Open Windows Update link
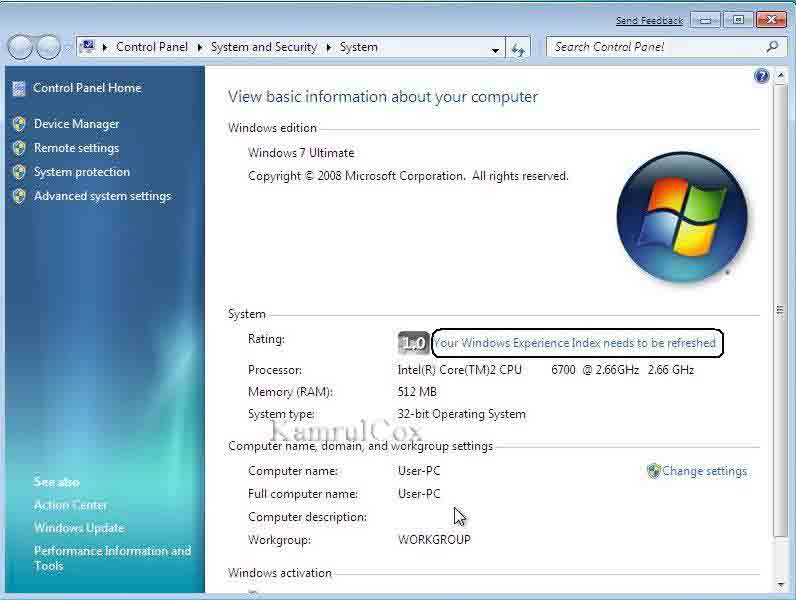The height and width of the screenshot is (600, 796). pos(79,528)
